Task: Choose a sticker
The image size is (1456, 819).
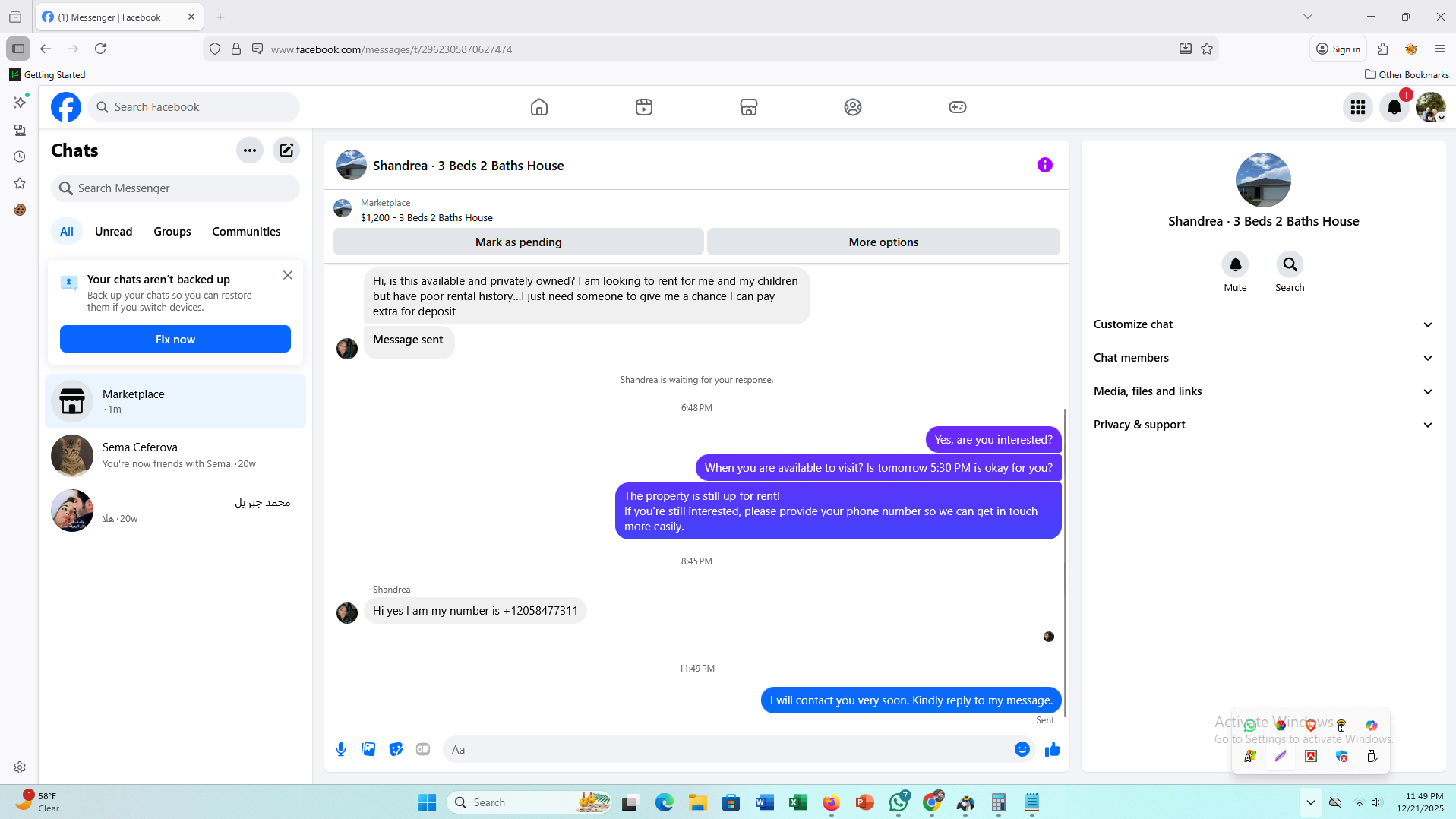Action: (396, 750)
